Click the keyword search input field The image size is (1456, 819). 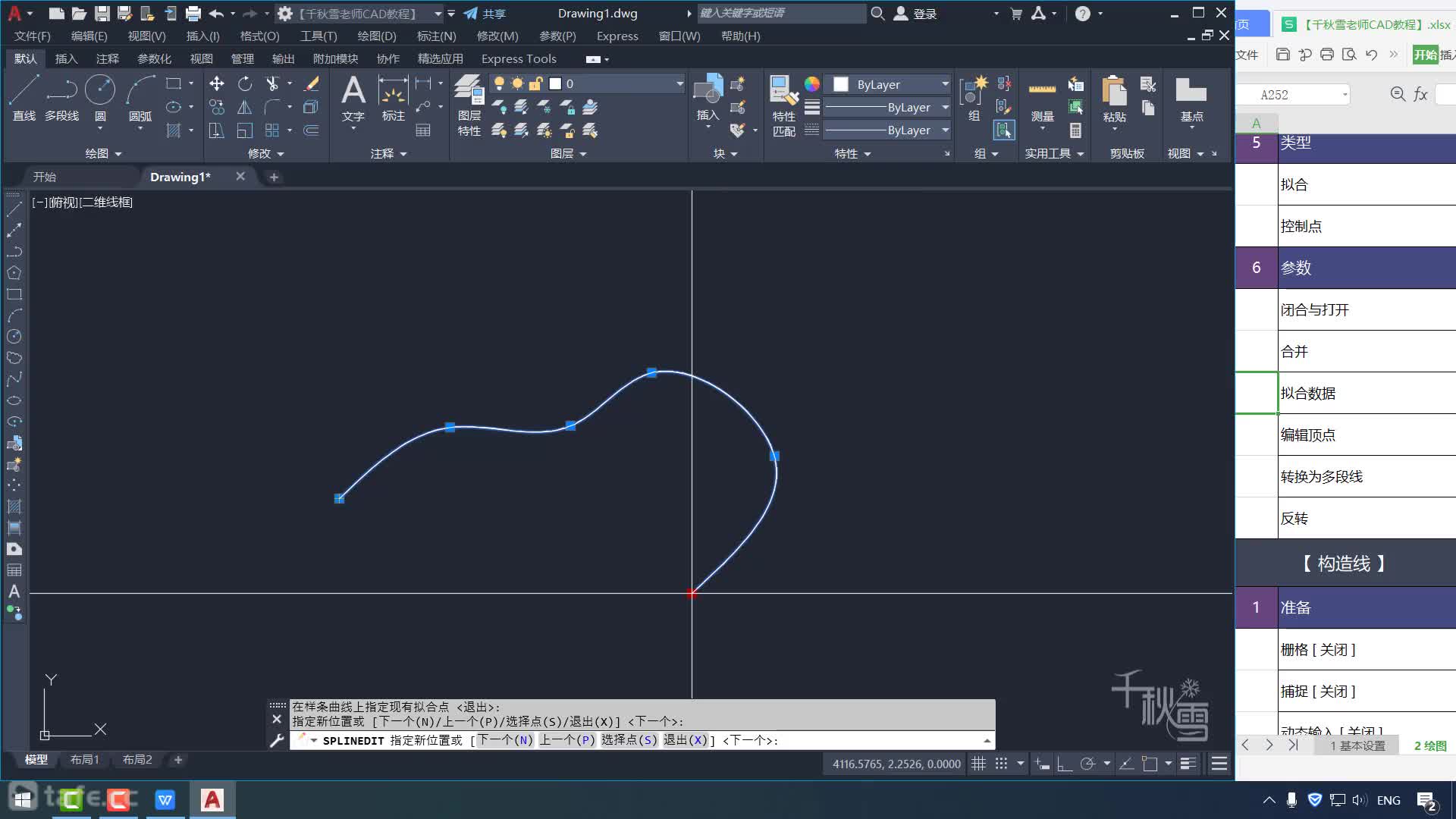click(781, 13)
